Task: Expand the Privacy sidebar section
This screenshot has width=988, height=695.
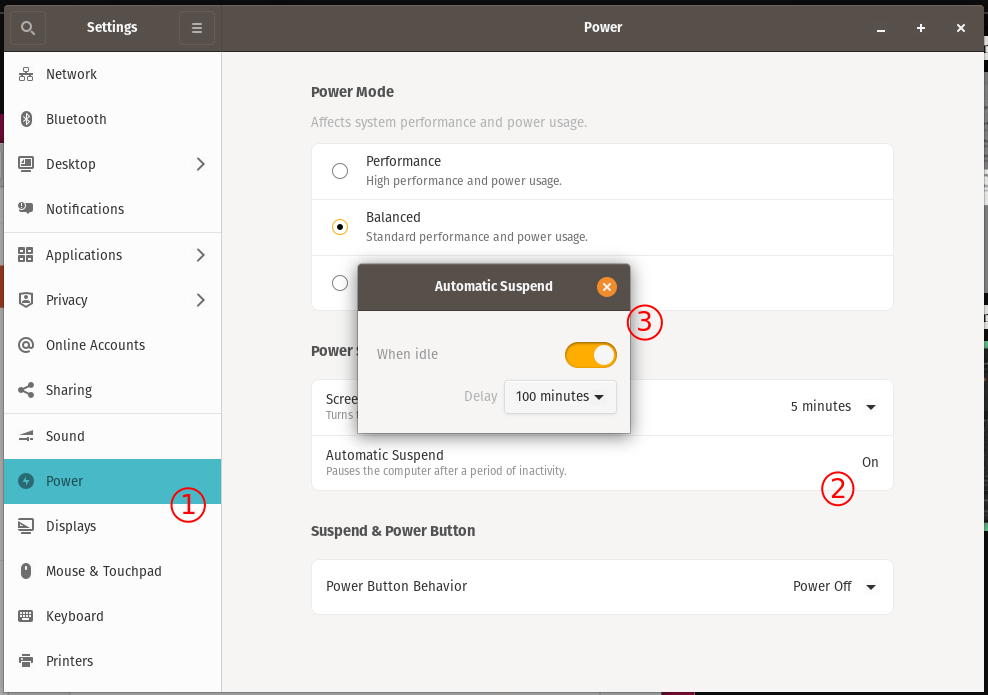Action: 200,299
